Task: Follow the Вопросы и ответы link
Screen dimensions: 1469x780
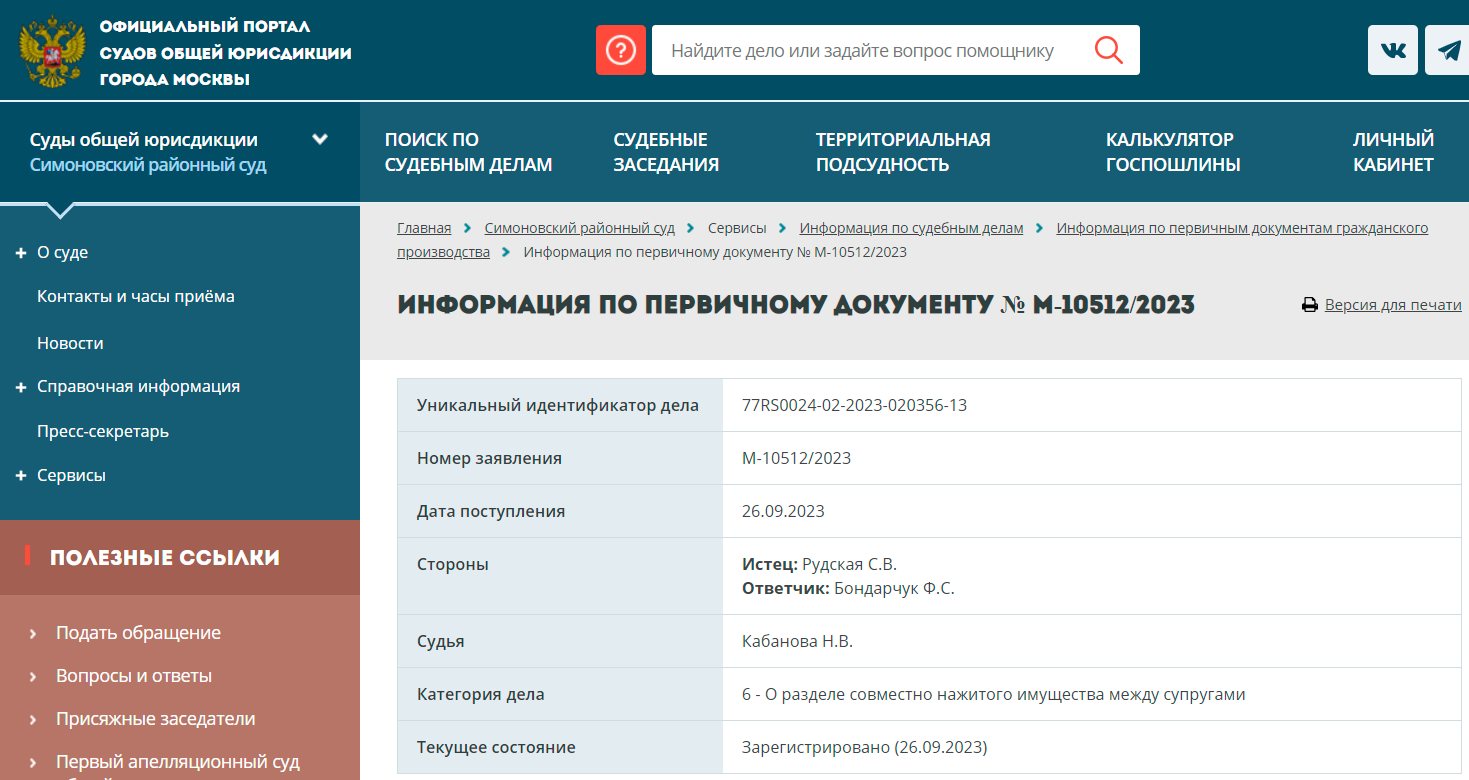Action: tap(134, 676)
